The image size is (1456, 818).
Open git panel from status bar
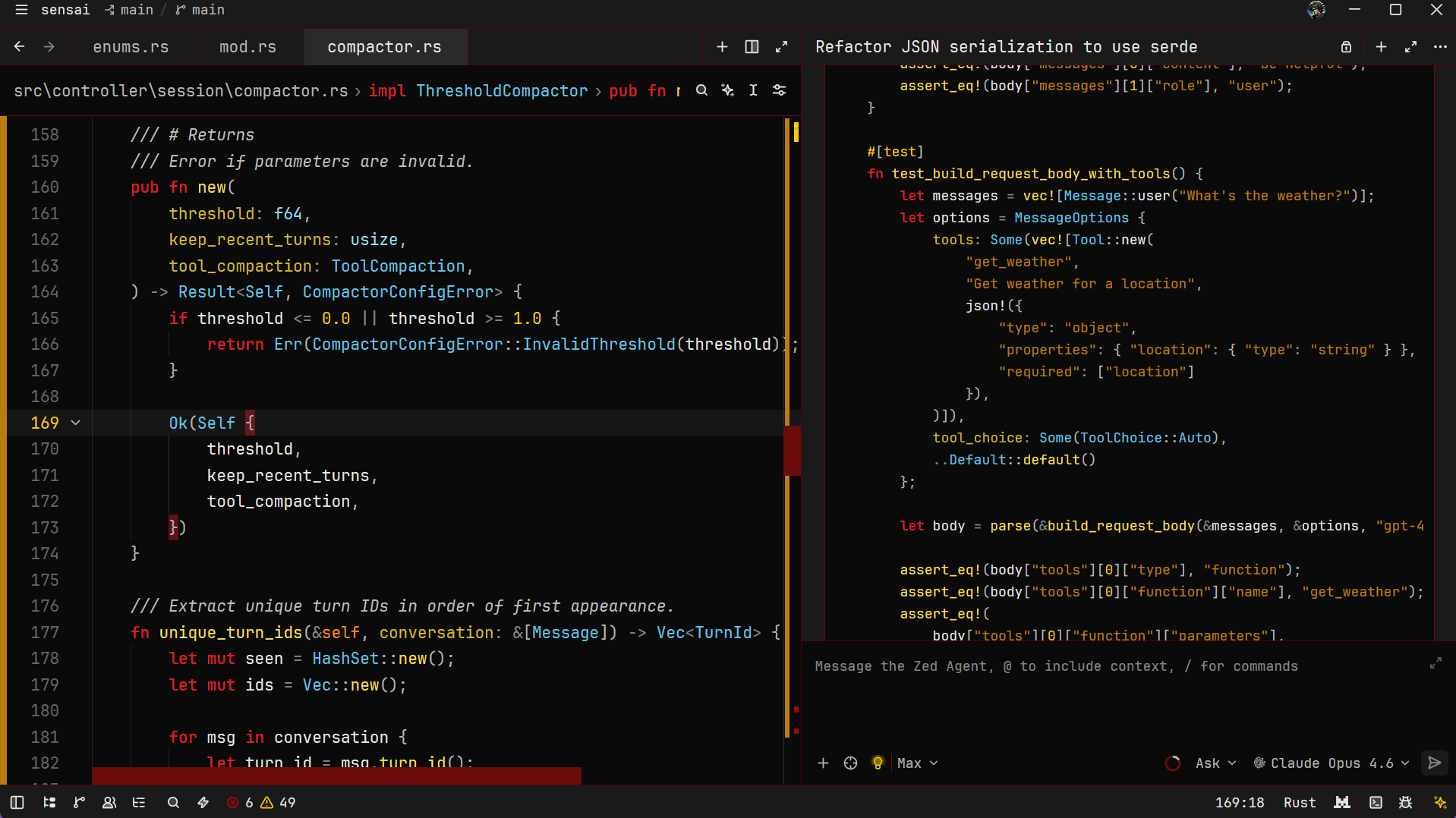click(79, 803)
